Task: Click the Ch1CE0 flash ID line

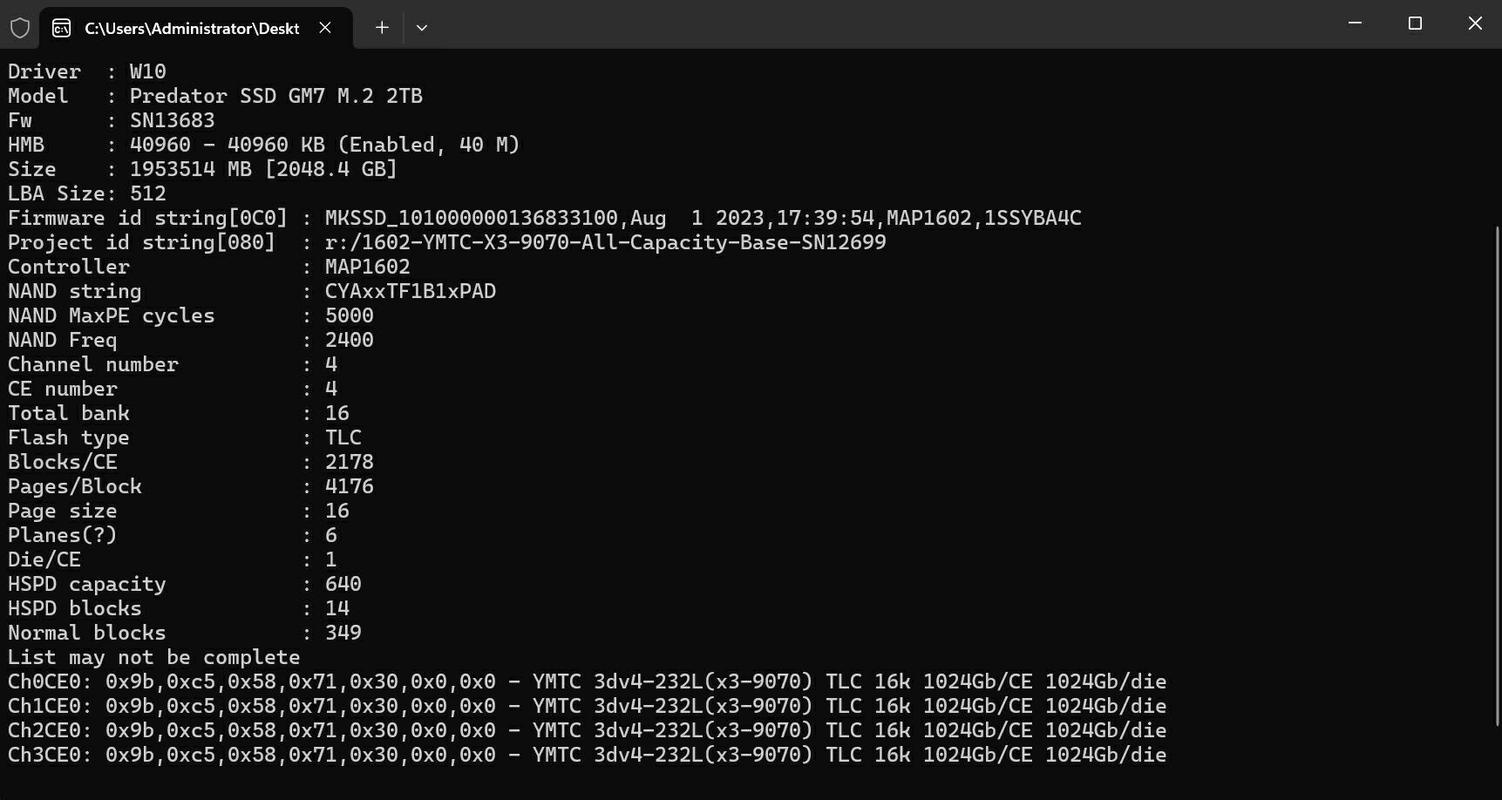Action: click(587, 706)
